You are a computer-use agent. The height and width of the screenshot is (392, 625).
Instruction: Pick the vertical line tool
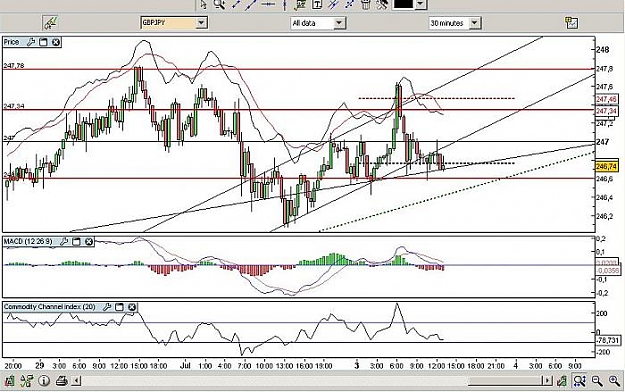285,4
